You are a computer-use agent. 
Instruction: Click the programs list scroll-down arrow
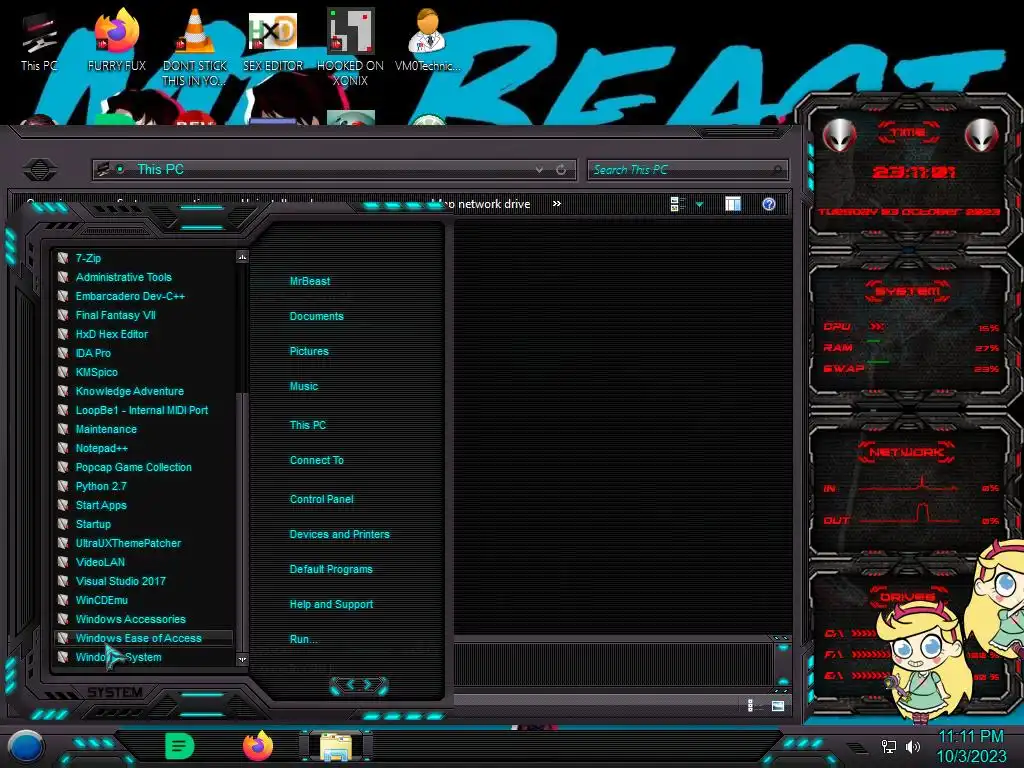(242, 660)
